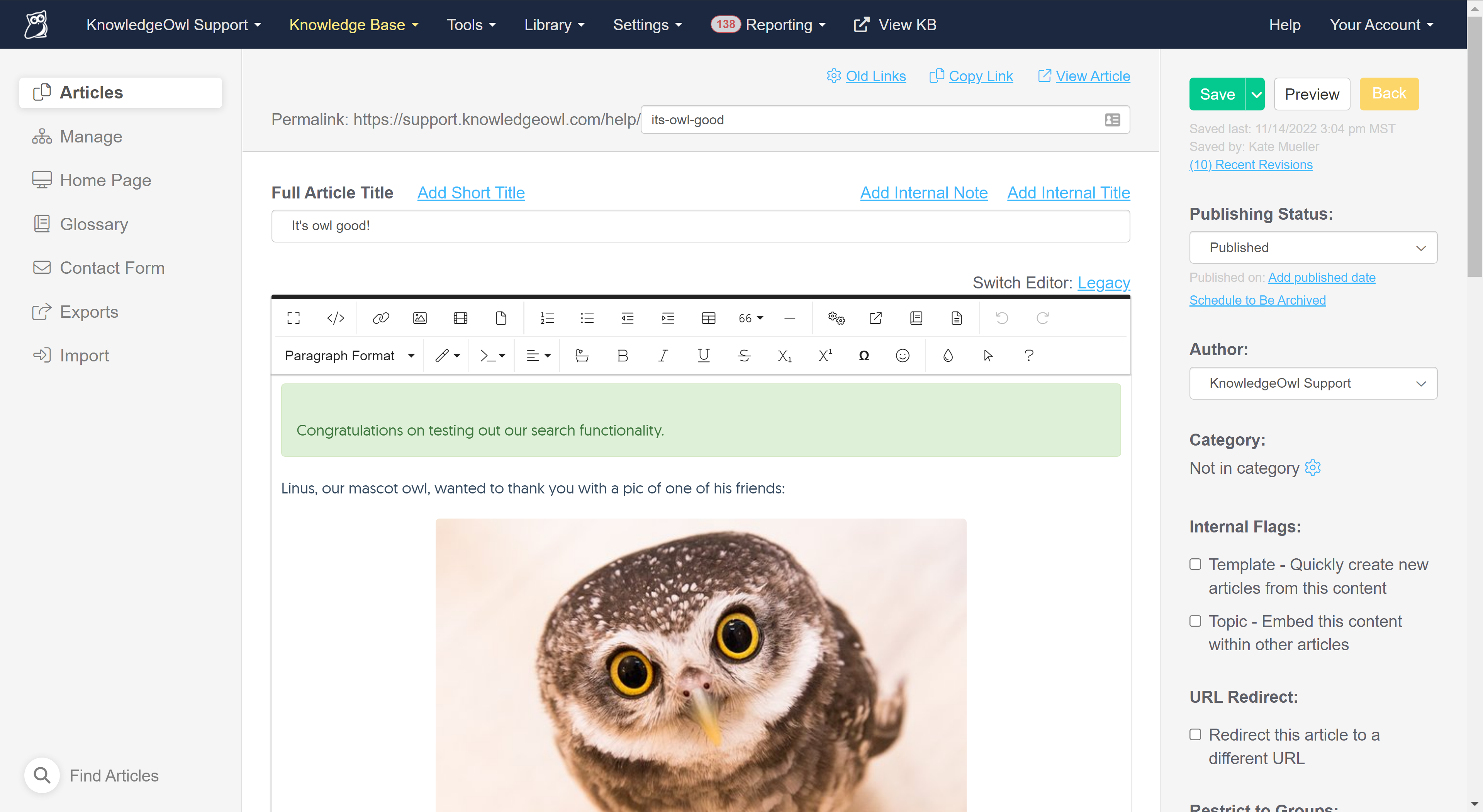
Task: Undo the last editor change
Action: pyautogui.click(x=1001, y=318)
